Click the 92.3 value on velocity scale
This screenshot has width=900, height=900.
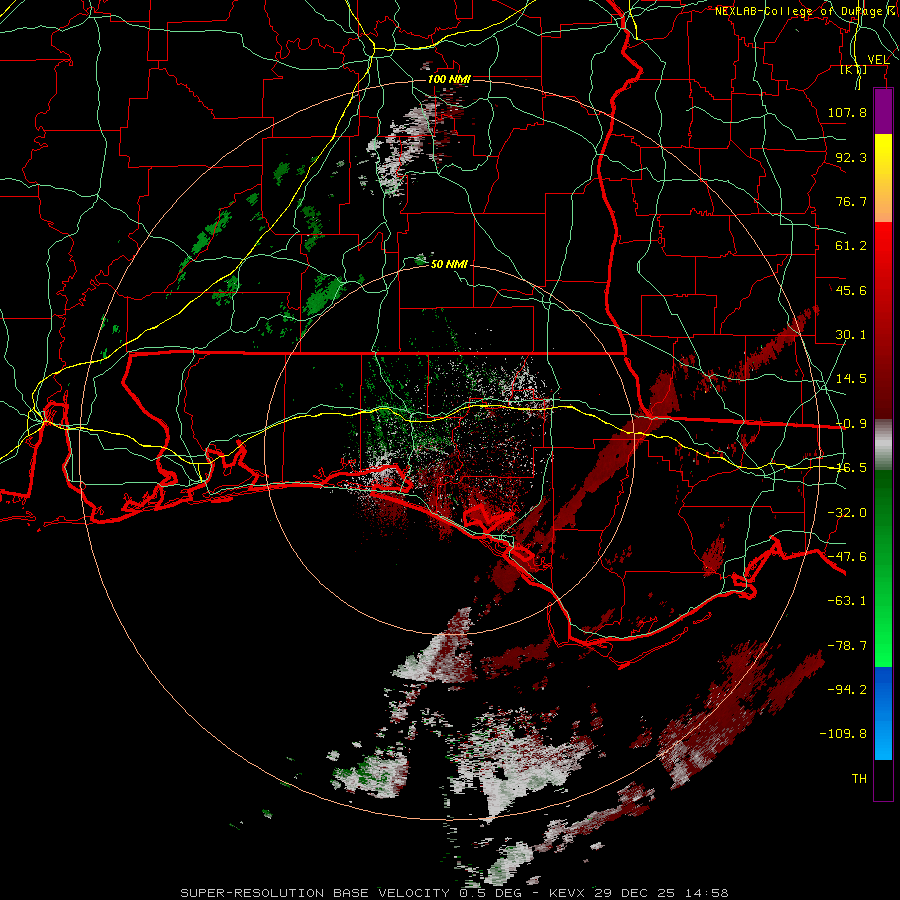(851, 157)
